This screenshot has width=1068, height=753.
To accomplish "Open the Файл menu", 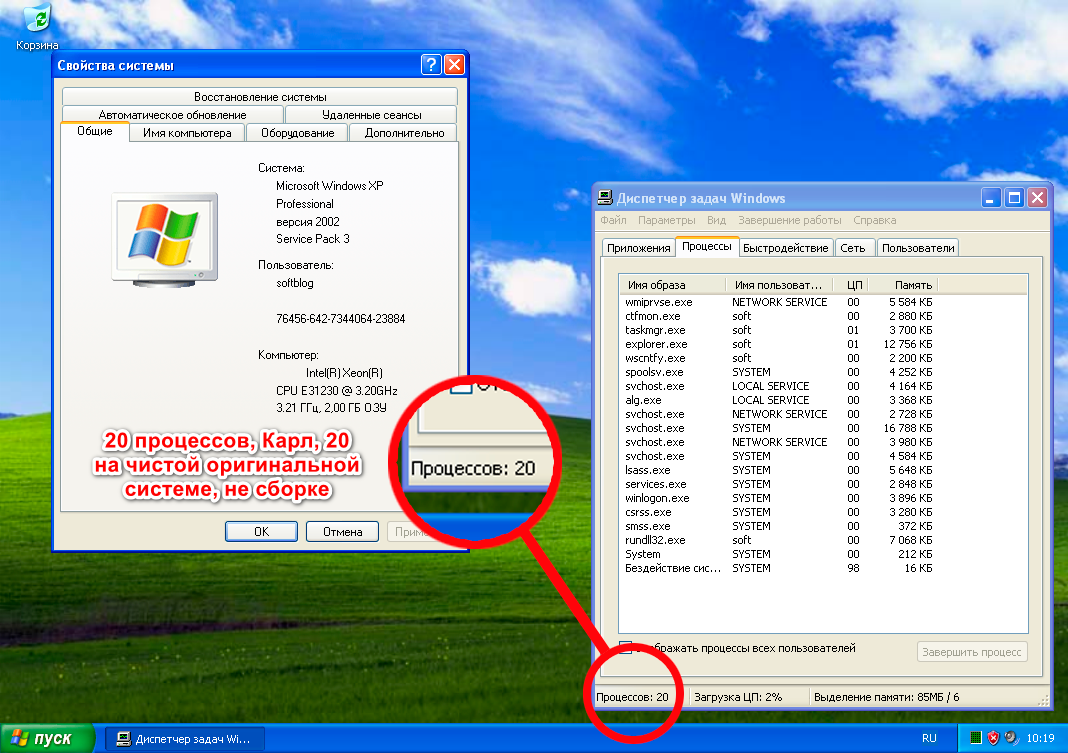I will [x=613, y=220].
